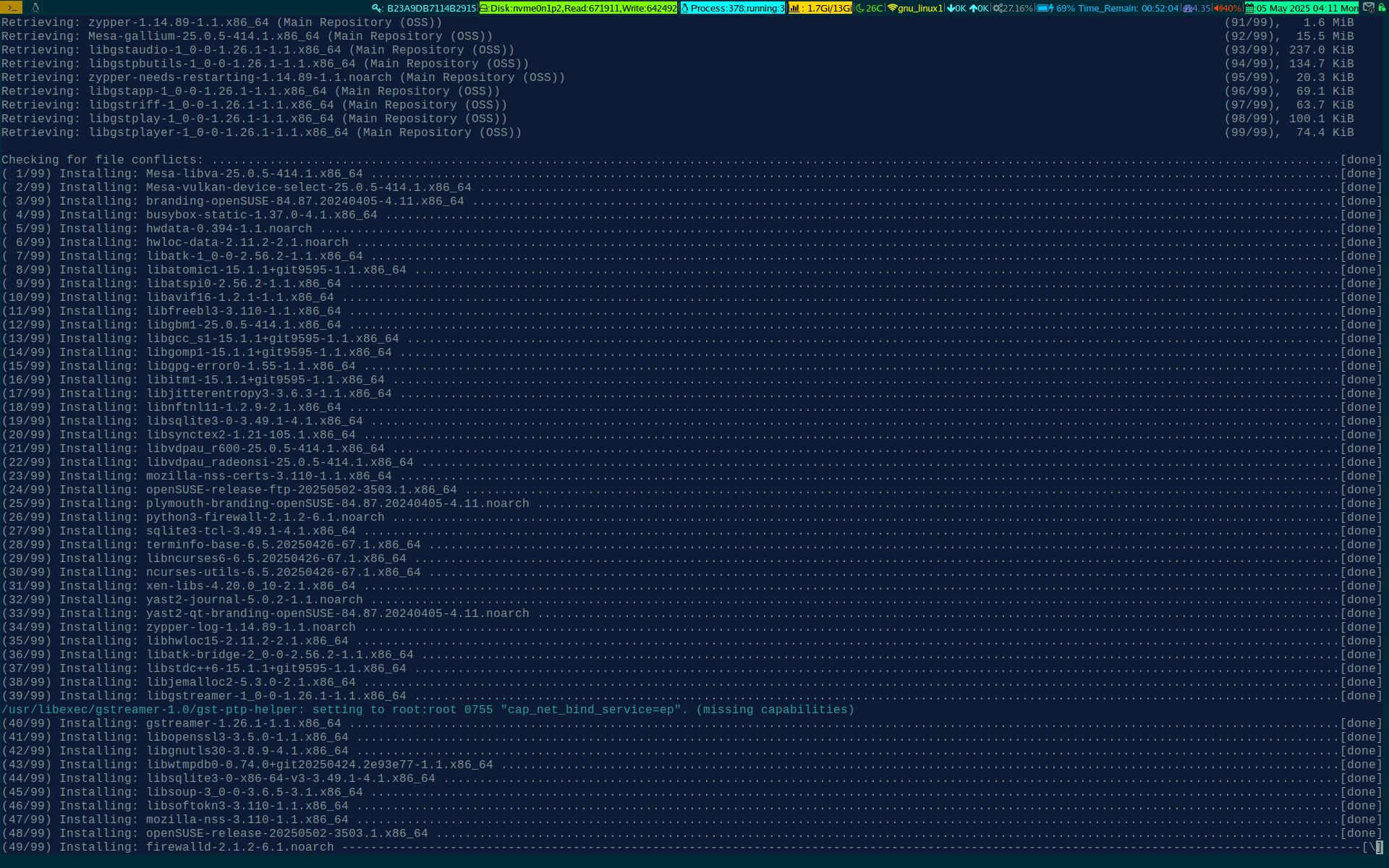This screenshot has height=868, width=1389.
Task: Open the calendar date 05 May 2025 block
Action: point(1301,8)
